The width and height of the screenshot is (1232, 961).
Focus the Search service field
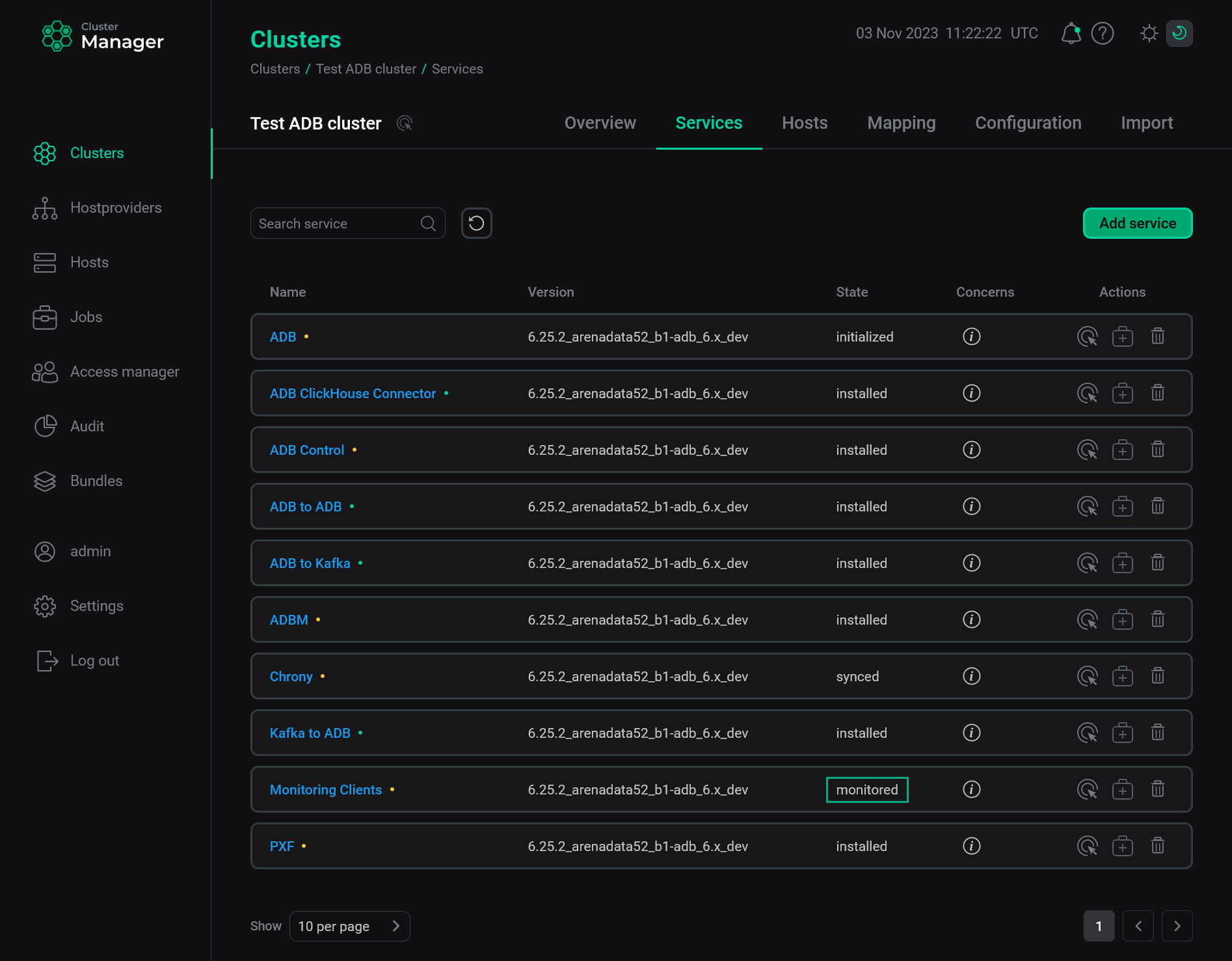pyautogui.click(x=347, y=223)
